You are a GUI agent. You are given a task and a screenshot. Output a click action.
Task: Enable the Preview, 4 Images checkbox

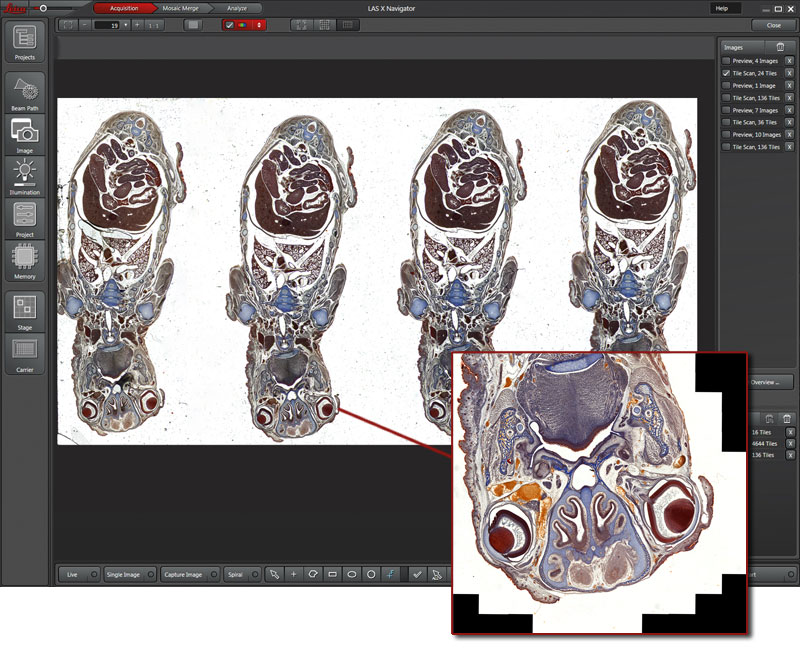[726, 62]
